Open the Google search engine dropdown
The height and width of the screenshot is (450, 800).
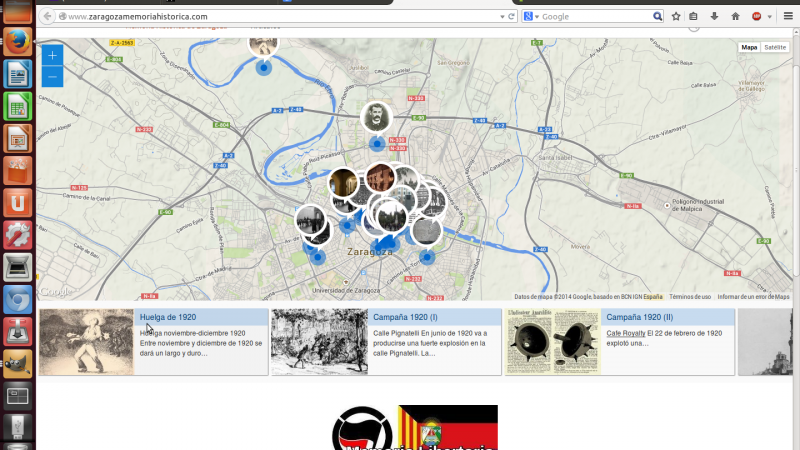[532, 17]
